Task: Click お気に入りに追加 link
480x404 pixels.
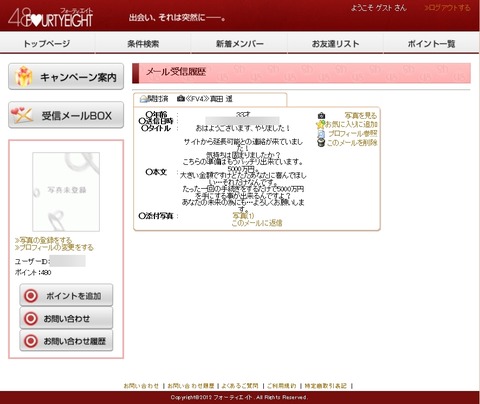Action: (x=351, y=124)
